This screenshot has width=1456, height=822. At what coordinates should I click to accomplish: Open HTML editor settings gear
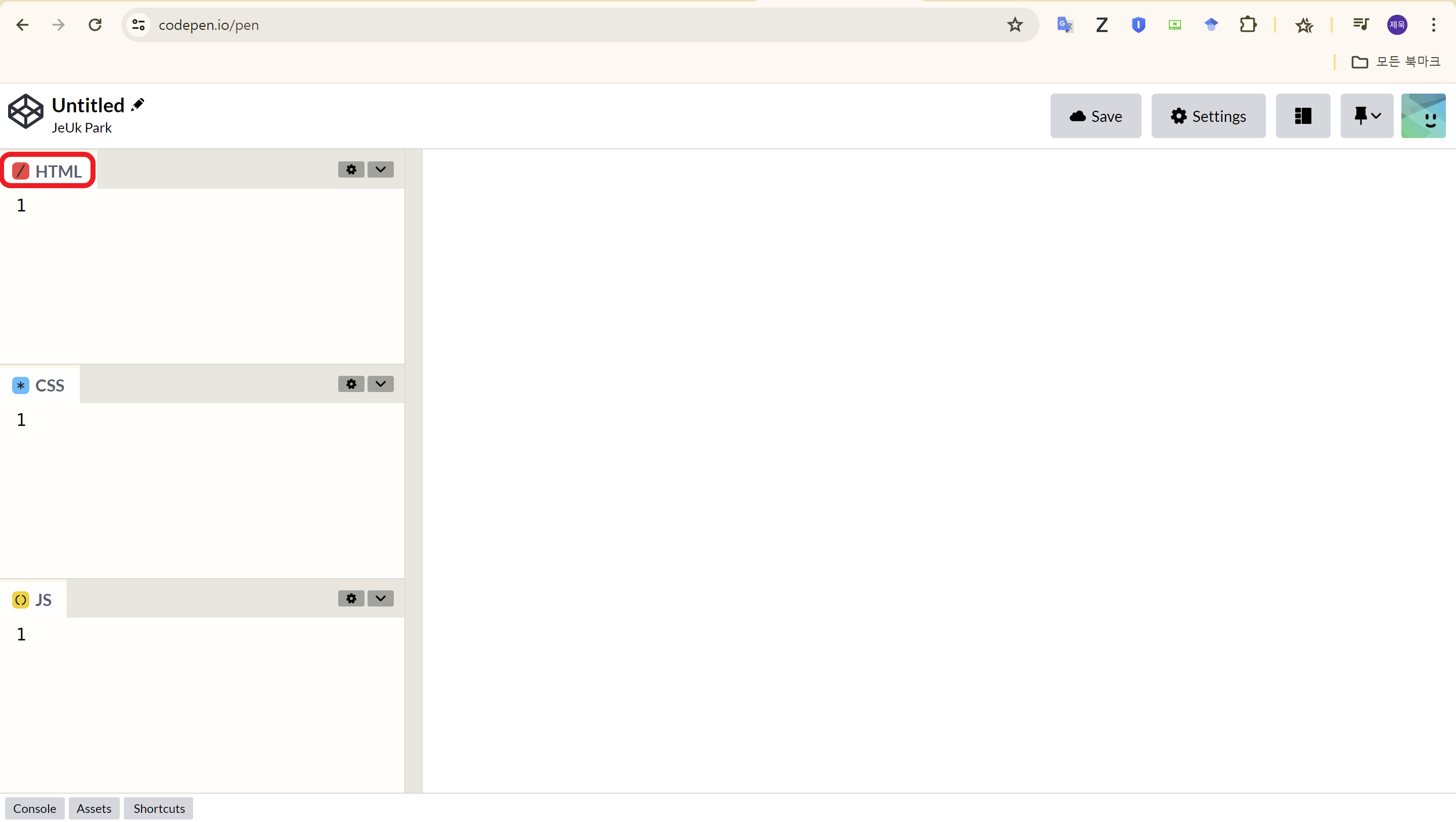(351, 170)
